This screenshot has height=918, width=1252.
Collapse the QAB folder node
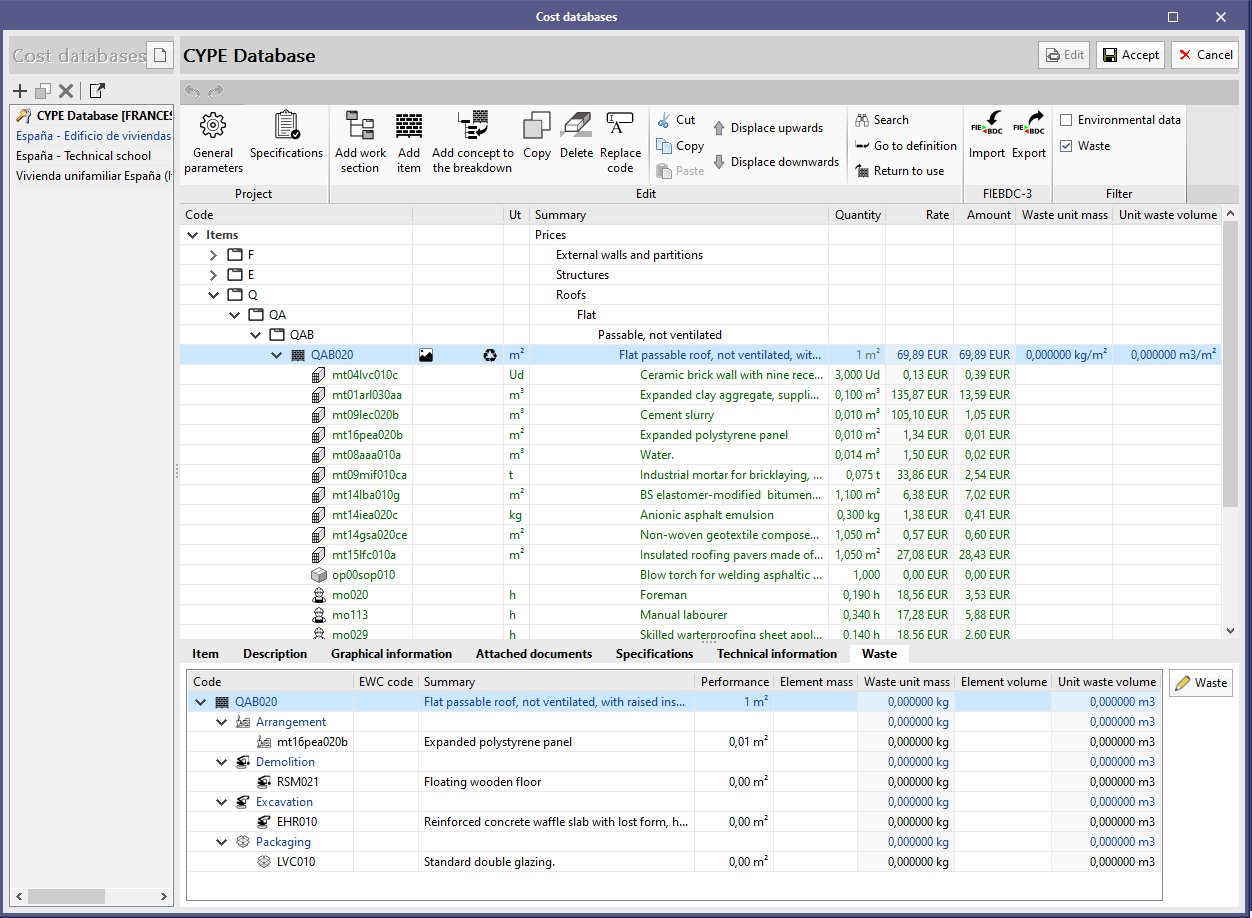(255, 335)
